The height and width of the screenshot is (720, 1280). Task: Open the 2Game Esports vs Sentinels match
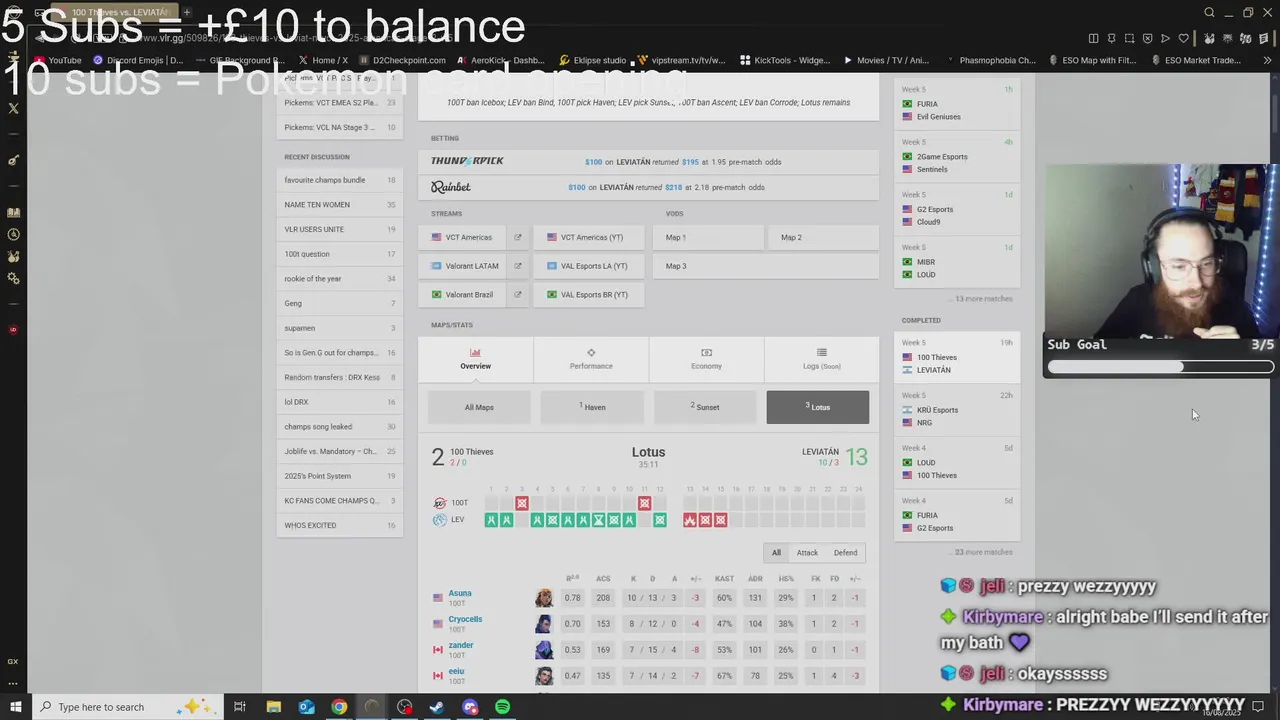click(x=957, y=156)
